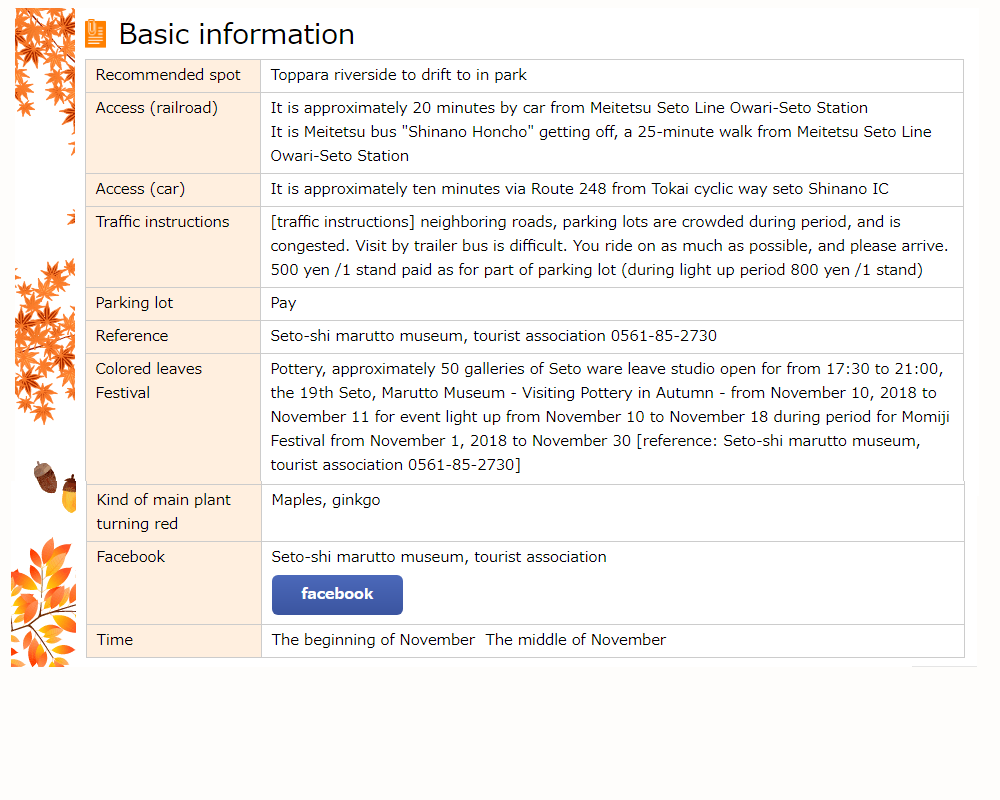This screenshot has height=800, width=1000.
Task: Select 'Seto-shi marutto museum, tourist association' above facebook button
Action: (439, 557)
